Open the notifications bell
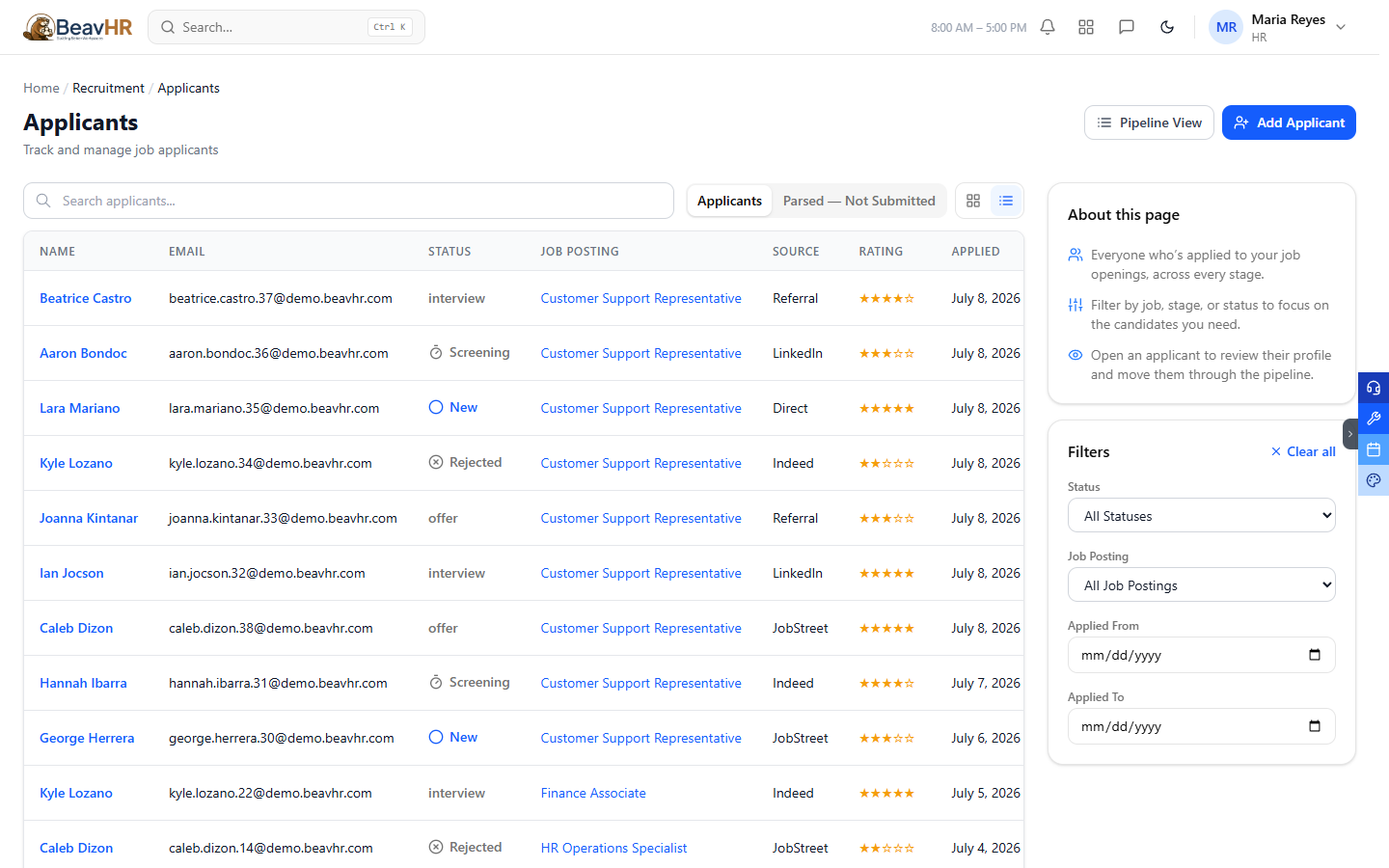 click(x=1048, y=27)
